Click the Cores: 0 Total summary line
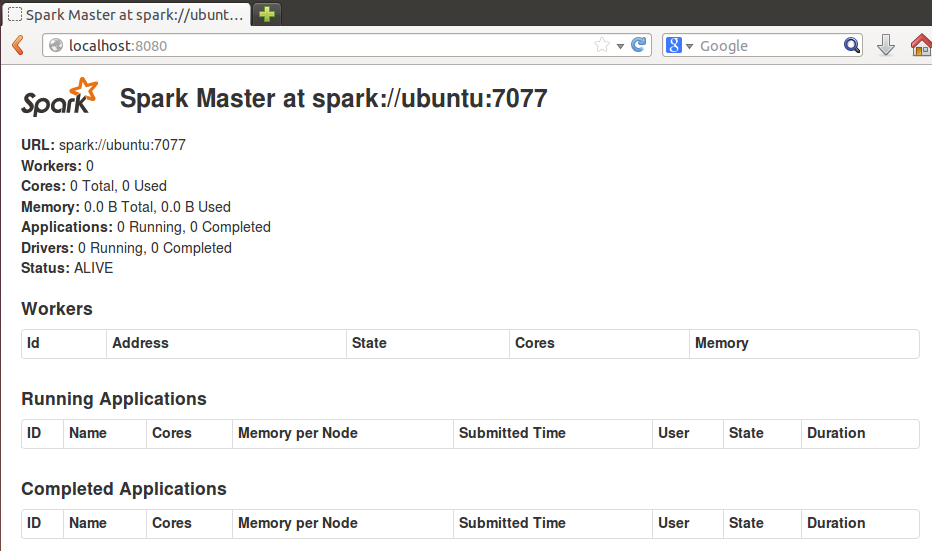The image size is (932, 551). pyautogui.click(x=94, y=186)
